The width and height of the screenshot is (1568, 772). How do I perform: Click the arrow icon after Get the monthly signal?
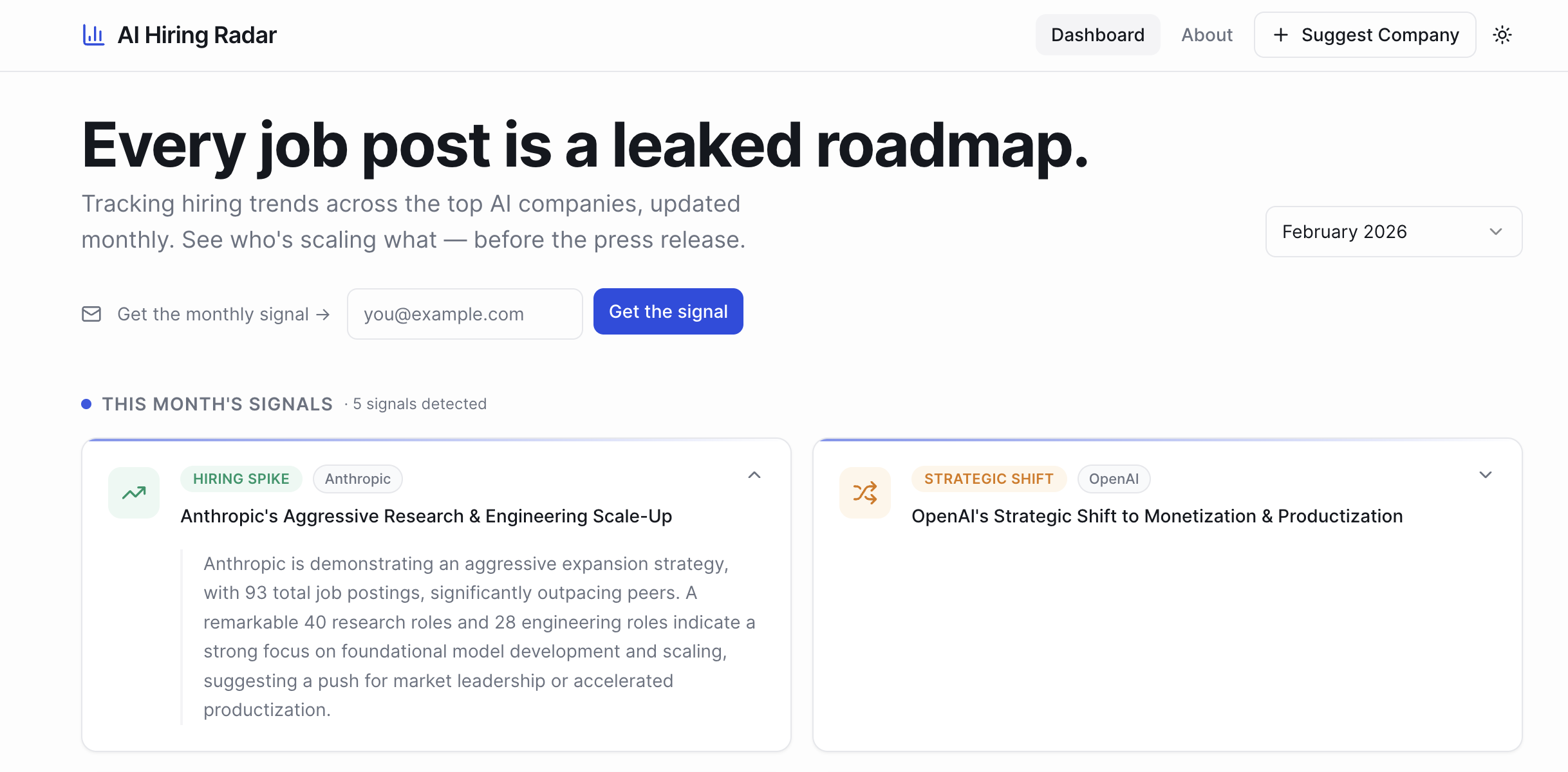tap(322, 314)
